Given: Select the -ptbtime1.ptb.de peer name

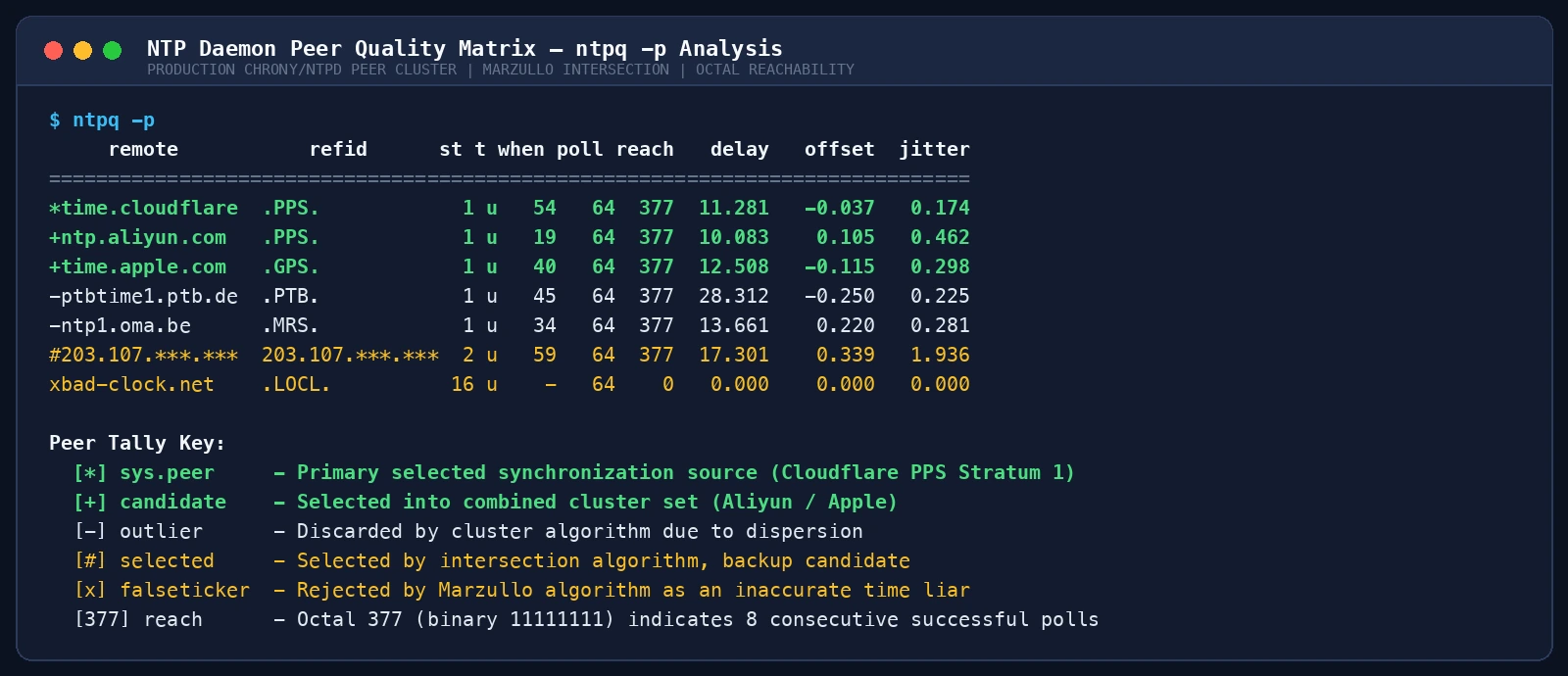Looking at the screenshot, I should coord(143,296).
